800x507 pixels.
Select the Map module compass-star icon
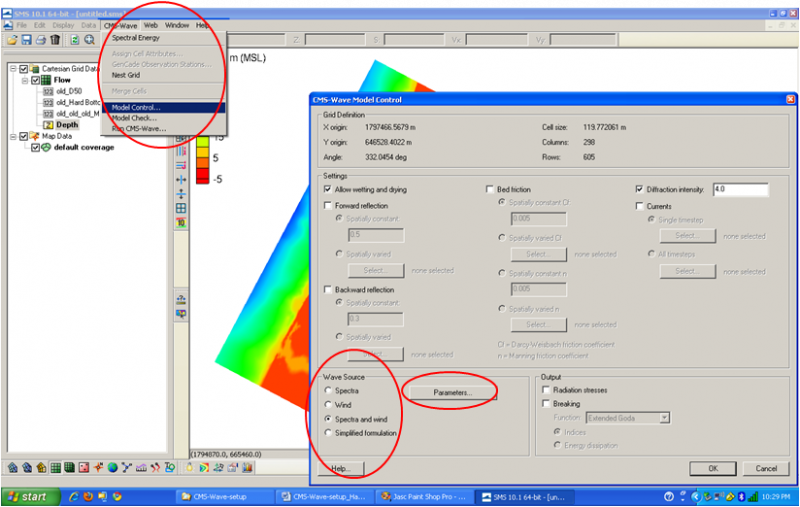98,467
